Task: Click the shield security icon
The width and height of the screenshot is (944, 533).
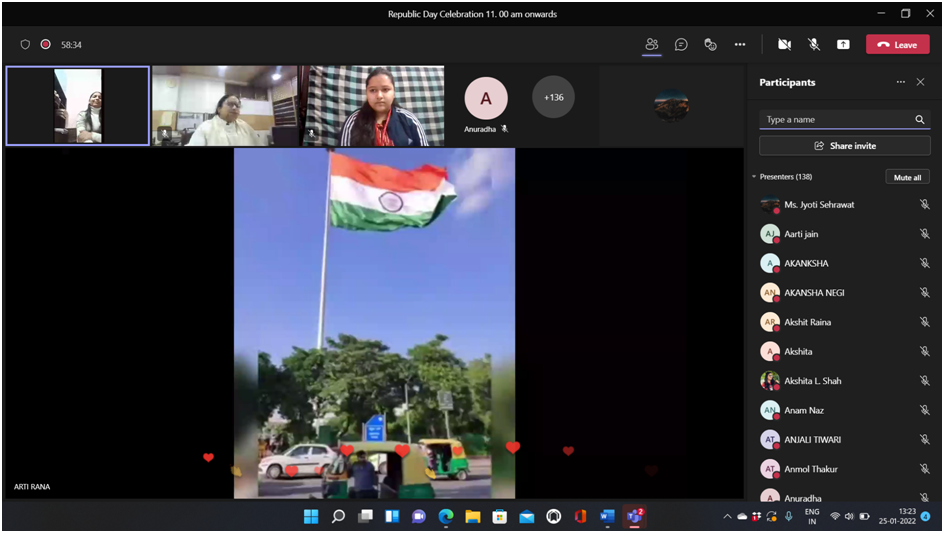Action: click(25, 44)
